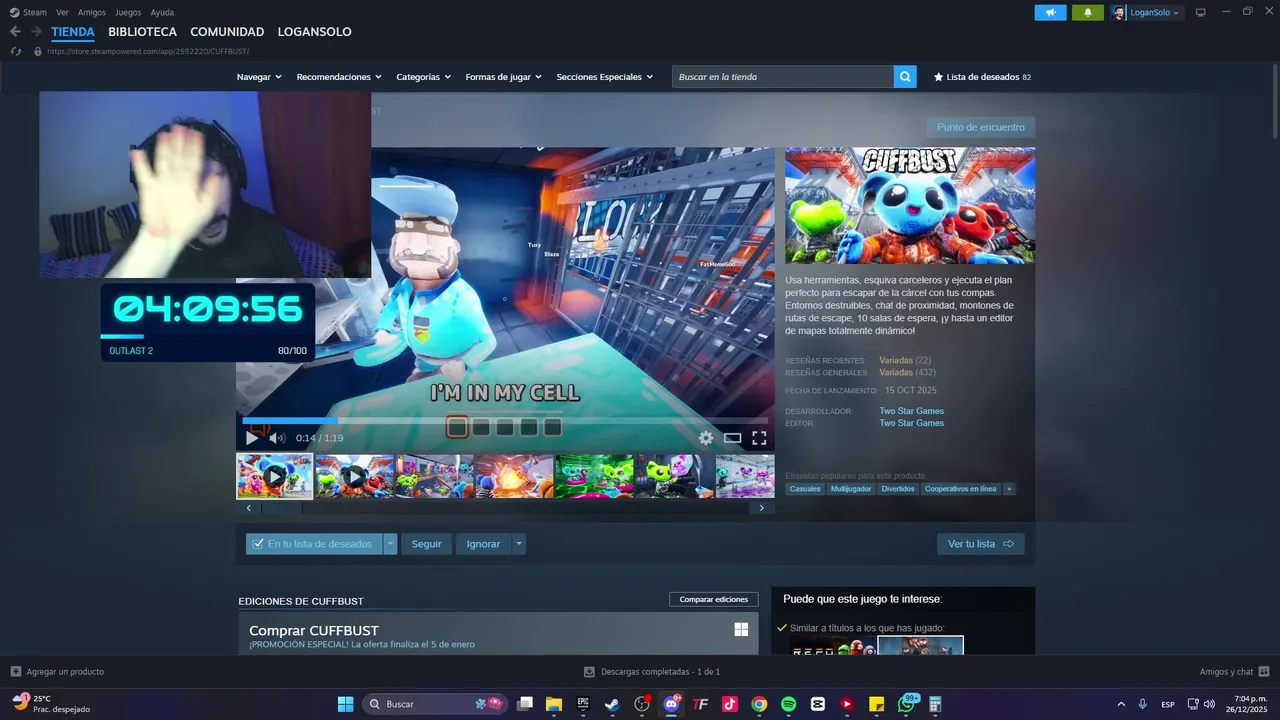
Task: Open Amigos y chat panel
Action: click(1234, 672)
